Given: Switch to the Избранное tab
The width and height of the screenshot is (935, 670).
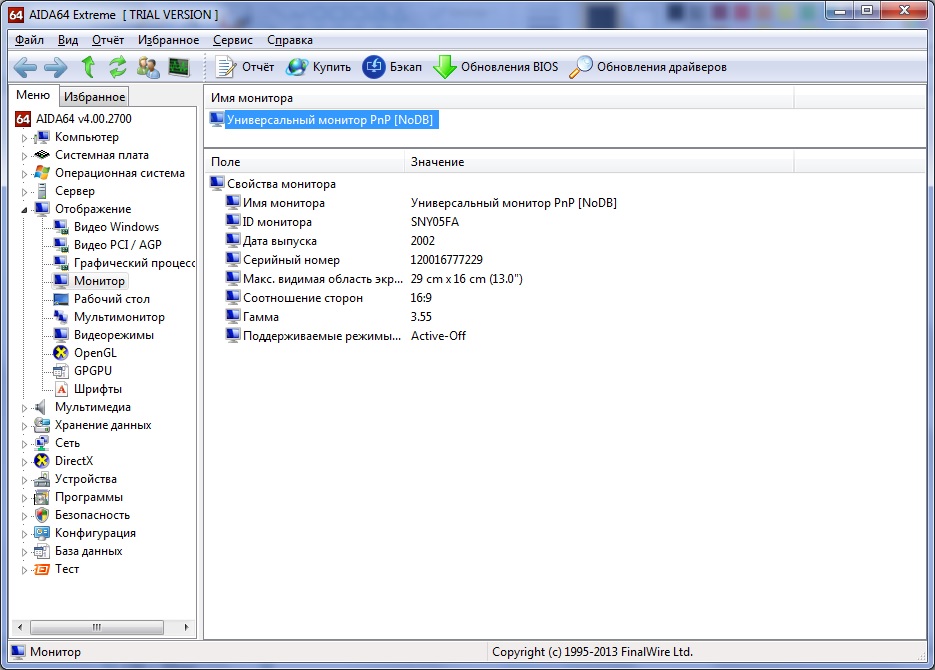Looking at the screenshot, I should tap(94, 97).
